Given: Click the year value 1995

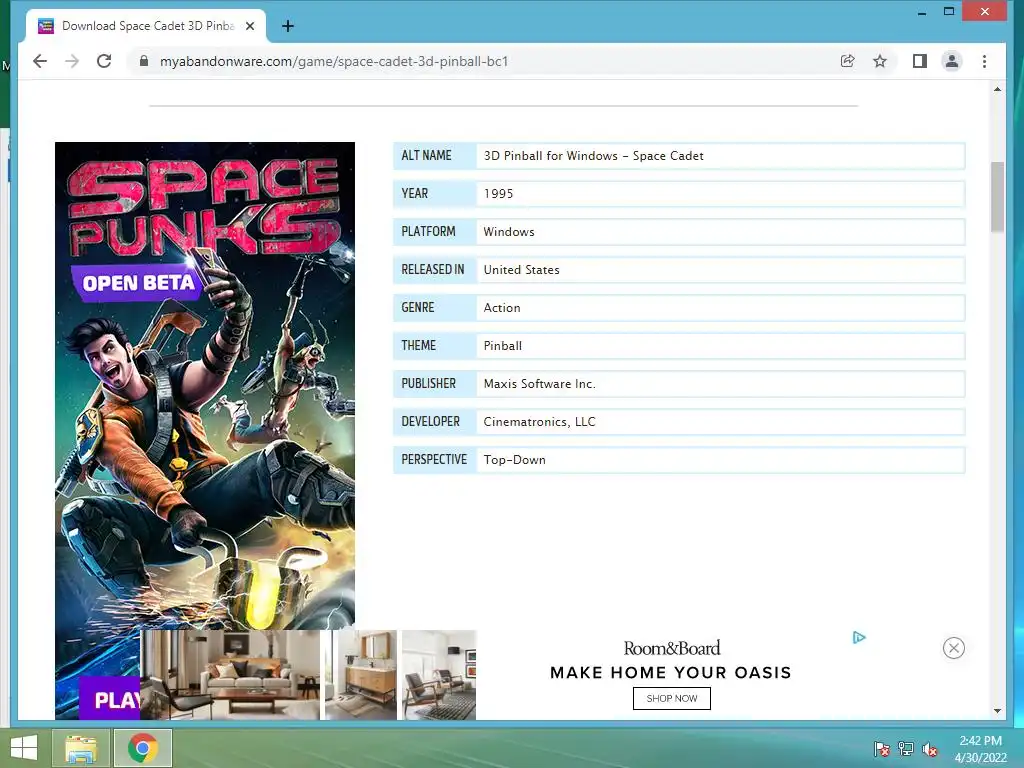Looking at the screenshot, I should coord(498,194).
